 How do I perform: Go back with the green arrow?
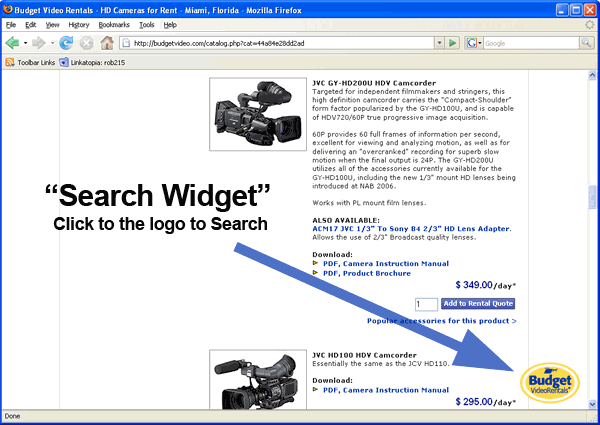12,43
